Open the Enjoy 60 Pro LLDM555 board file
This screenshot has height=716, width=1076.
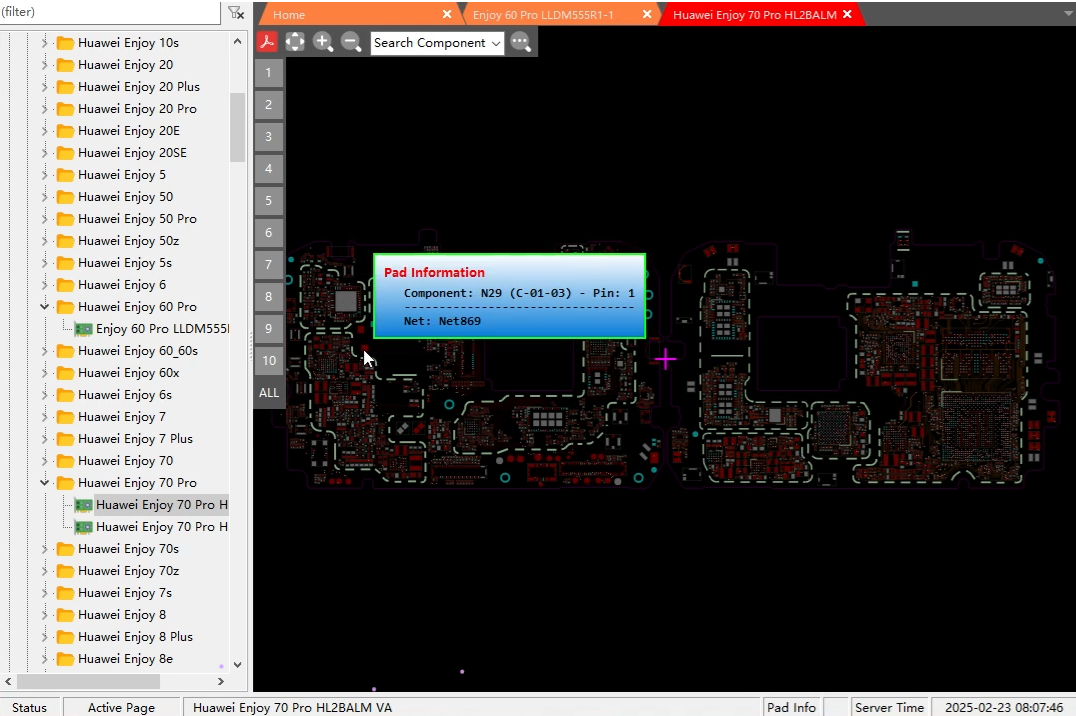click(161, 329)
